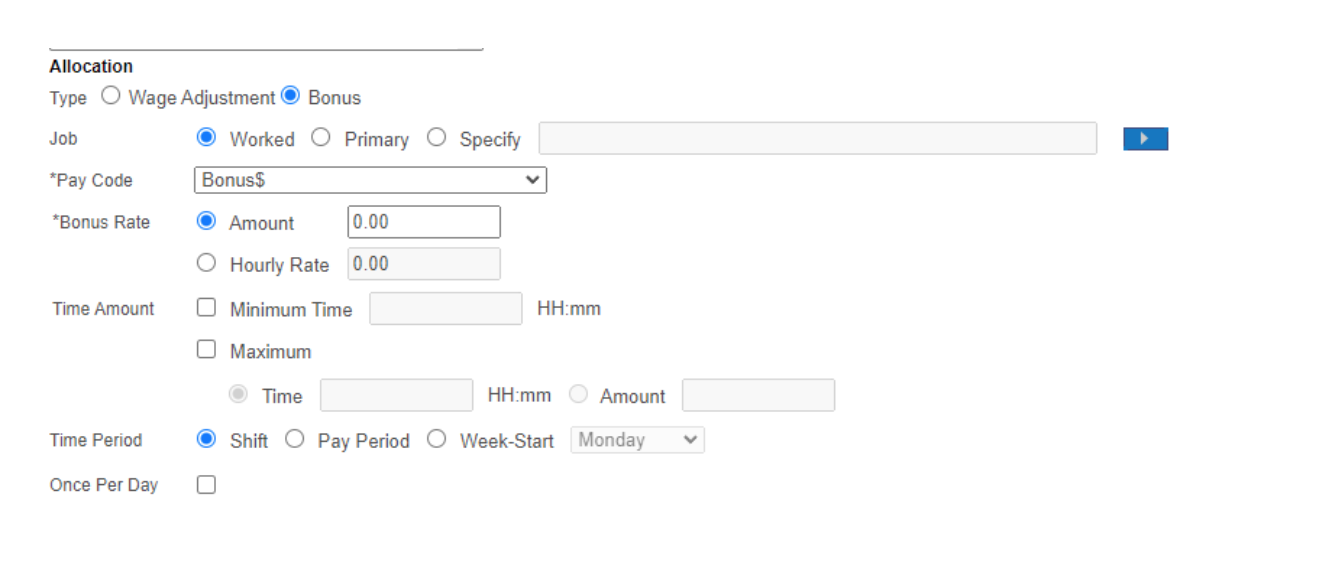Enable the Minimum Time checkbox
Screen dimensions: 1334x578
207,308
